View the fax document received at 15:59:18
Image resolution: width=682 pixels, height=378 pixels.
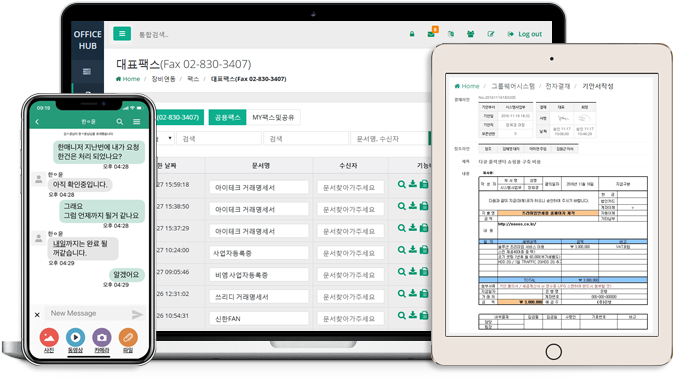tap(401, 184)
